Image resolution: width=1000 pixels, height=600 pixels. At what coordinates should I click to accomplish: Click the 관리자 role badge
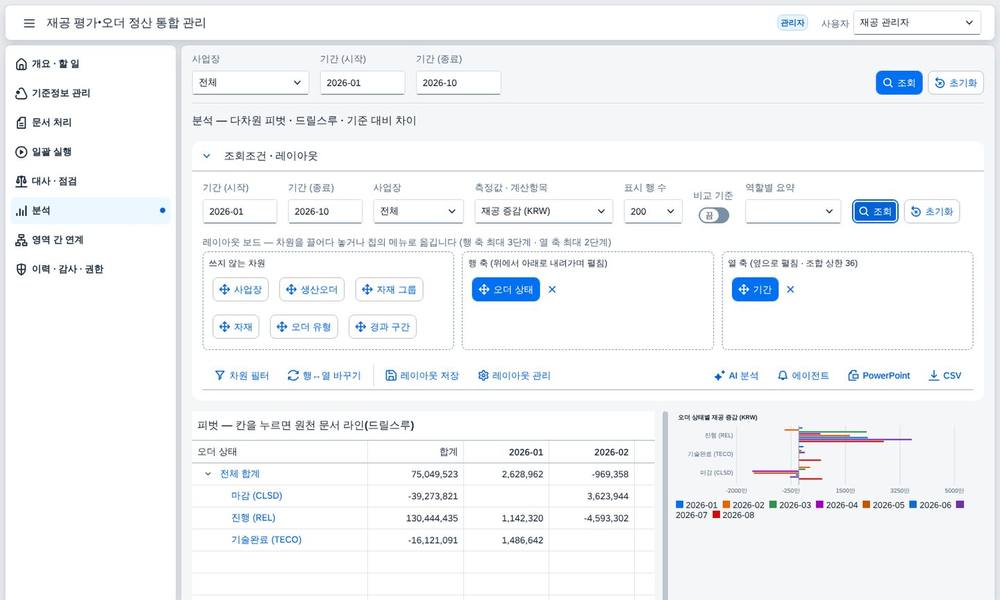pyautogui.click(x=792, y=23)
